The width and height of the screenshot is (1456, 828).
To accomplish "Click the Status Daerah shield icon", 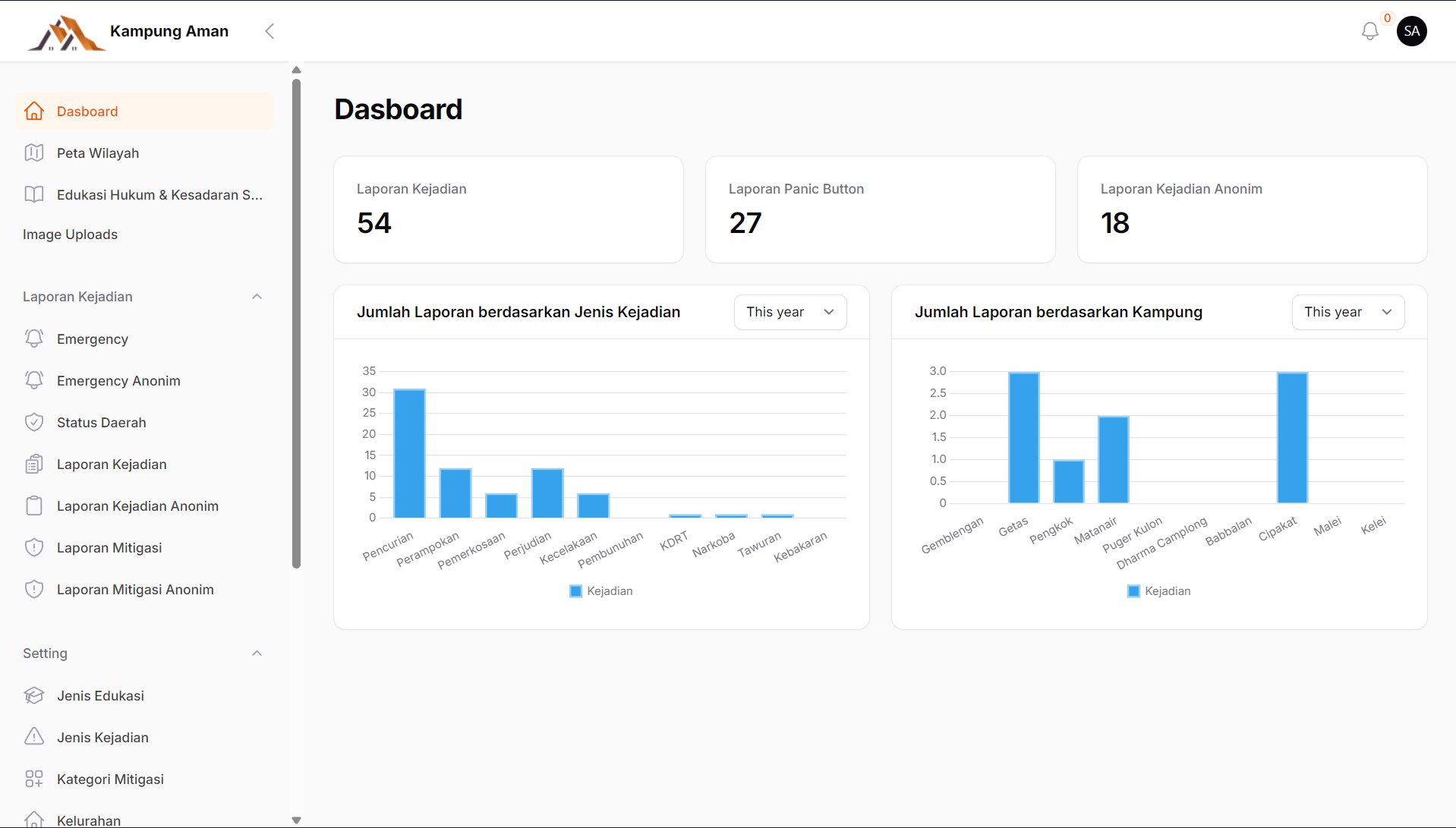I will coord(34,423).
